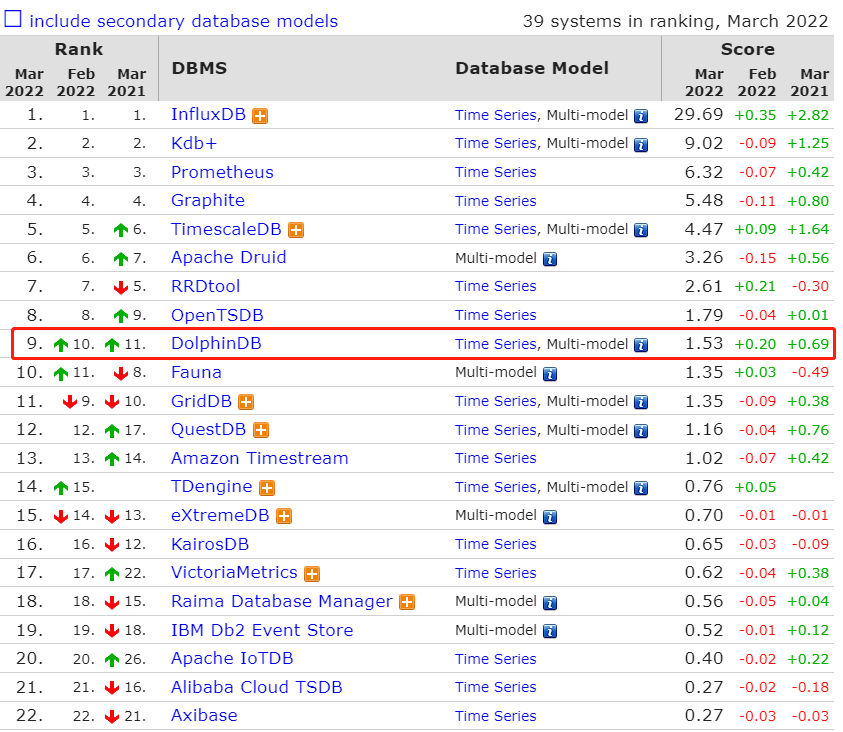Open the include secondary database models link

pyautogui.click(x=183, y=21)
